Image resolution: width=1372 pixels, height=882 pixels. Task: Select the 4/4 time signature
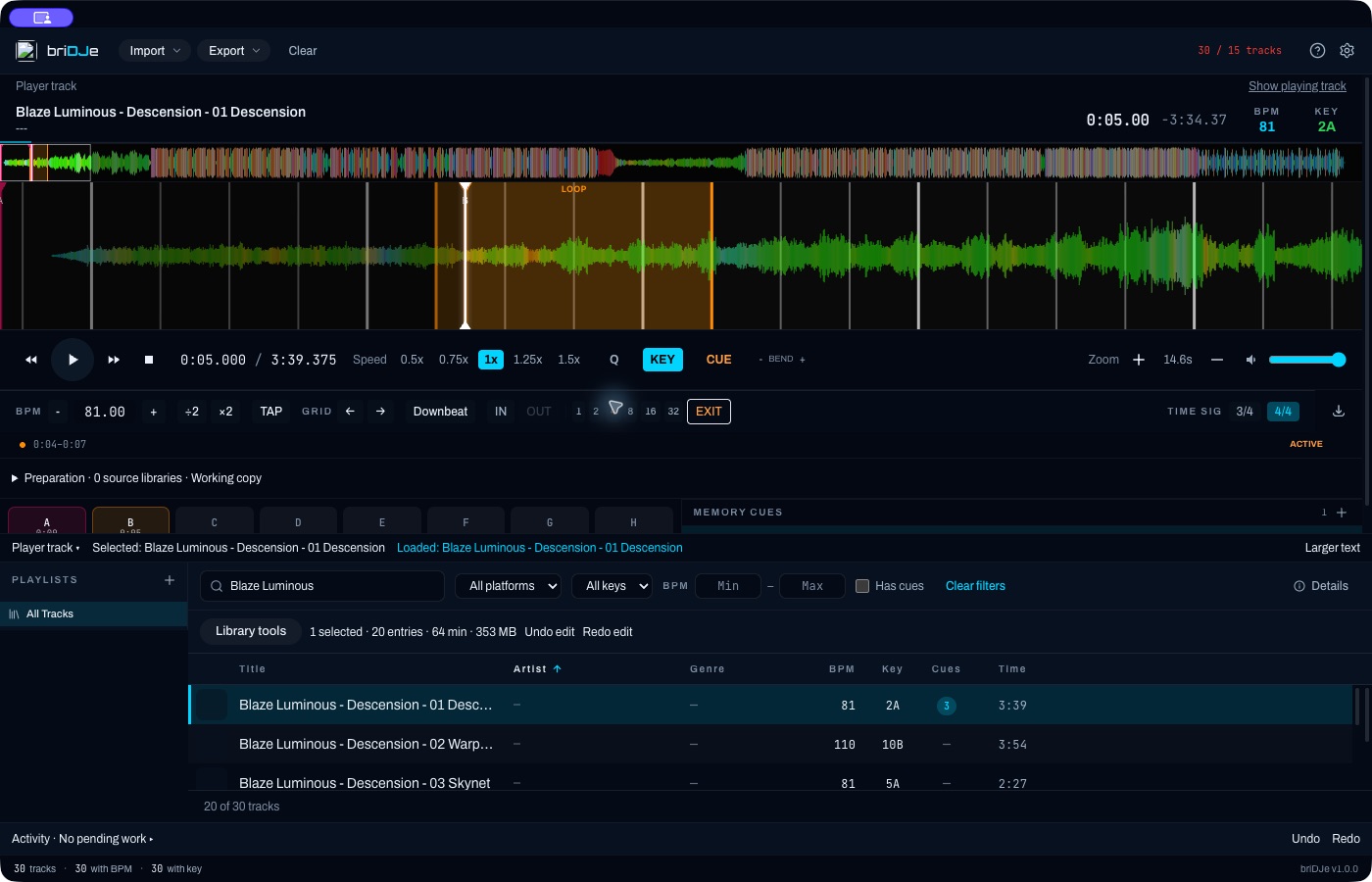(x=1283, y=412)
